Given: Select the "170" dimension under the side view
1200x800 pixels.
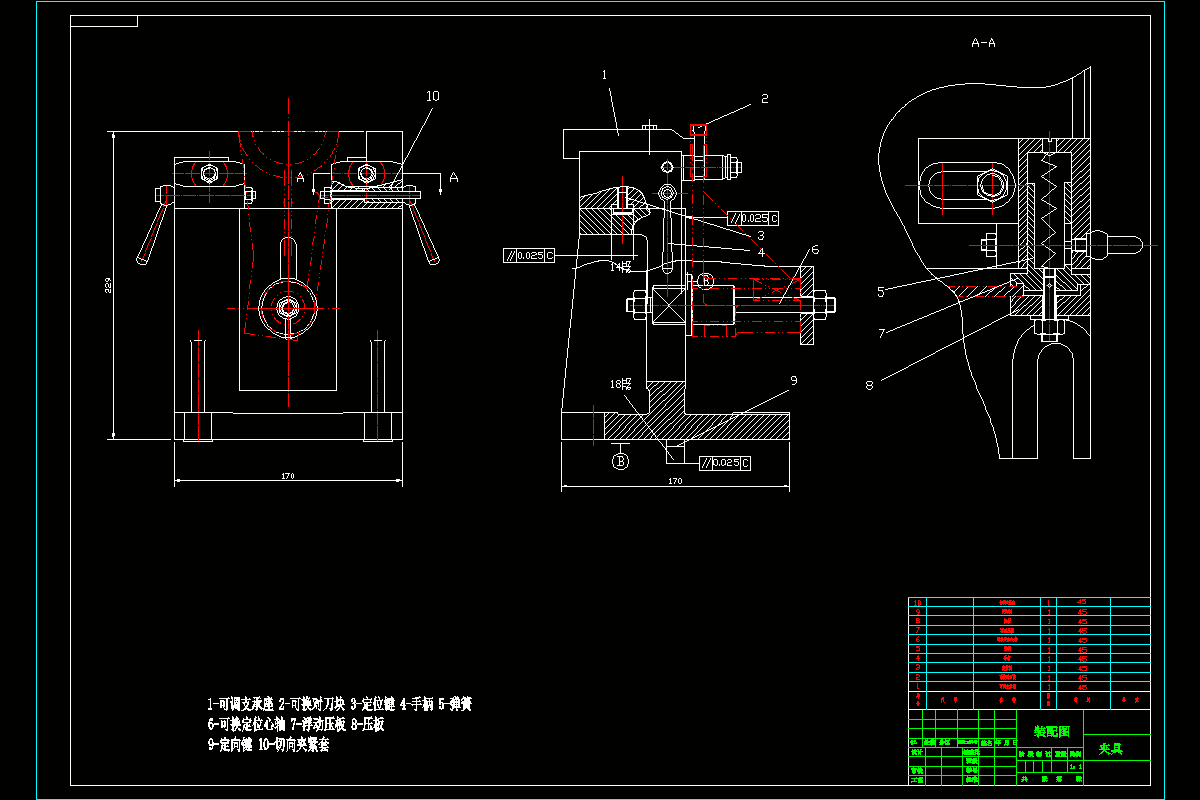Looking at the screenshot, I should (x=675, y=481).
